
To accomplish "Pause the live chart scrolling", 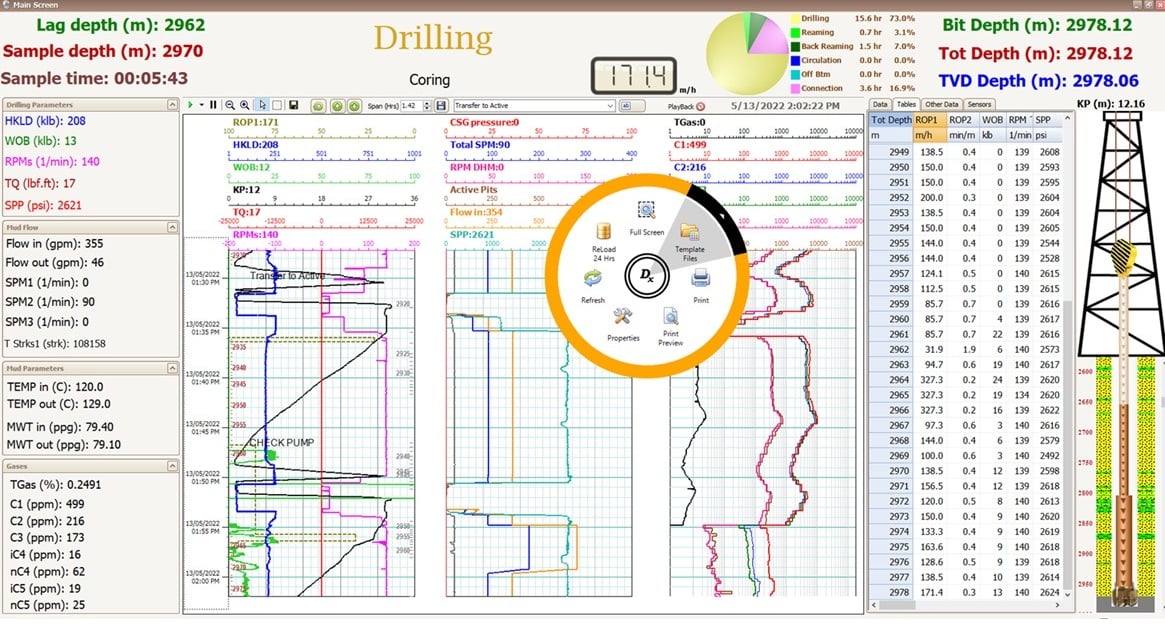I will (213, 105).
